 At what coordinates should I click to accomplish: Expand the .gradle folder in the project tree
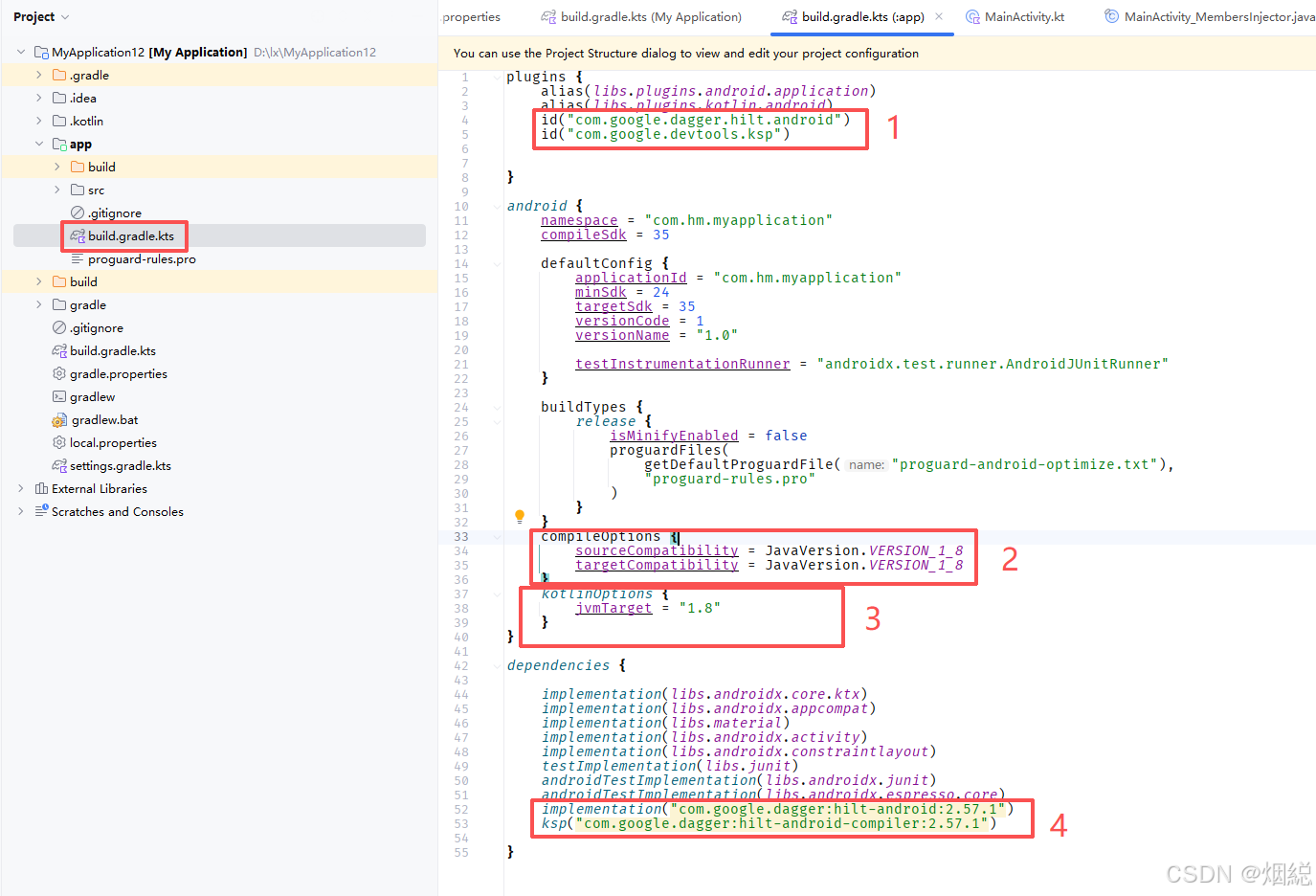(37, 75)
